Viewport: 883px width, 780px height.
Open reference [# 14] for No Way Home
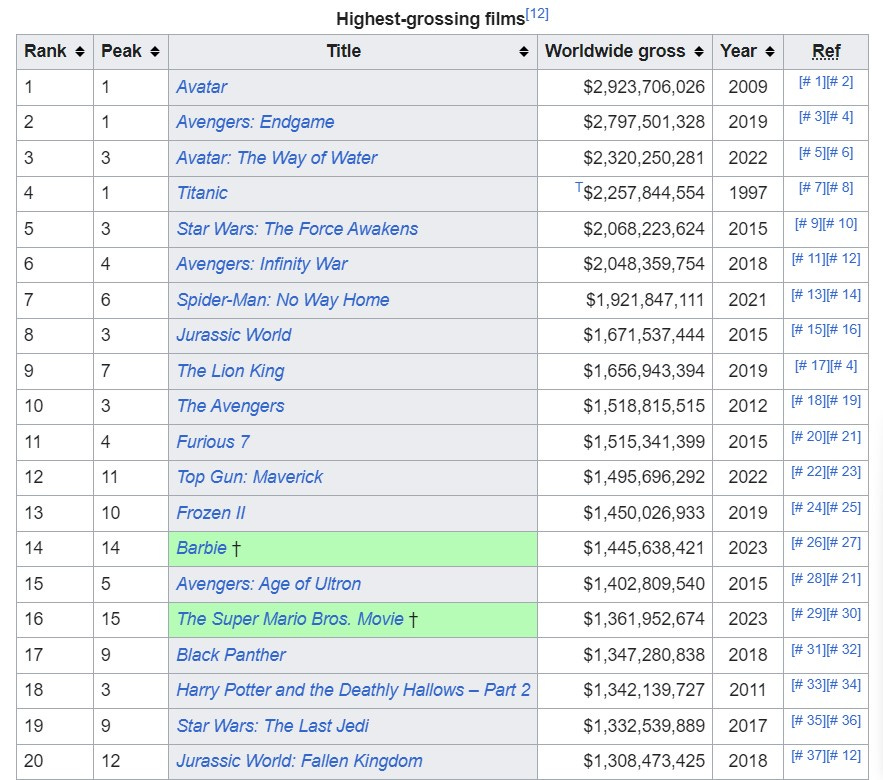click(844, 294)
